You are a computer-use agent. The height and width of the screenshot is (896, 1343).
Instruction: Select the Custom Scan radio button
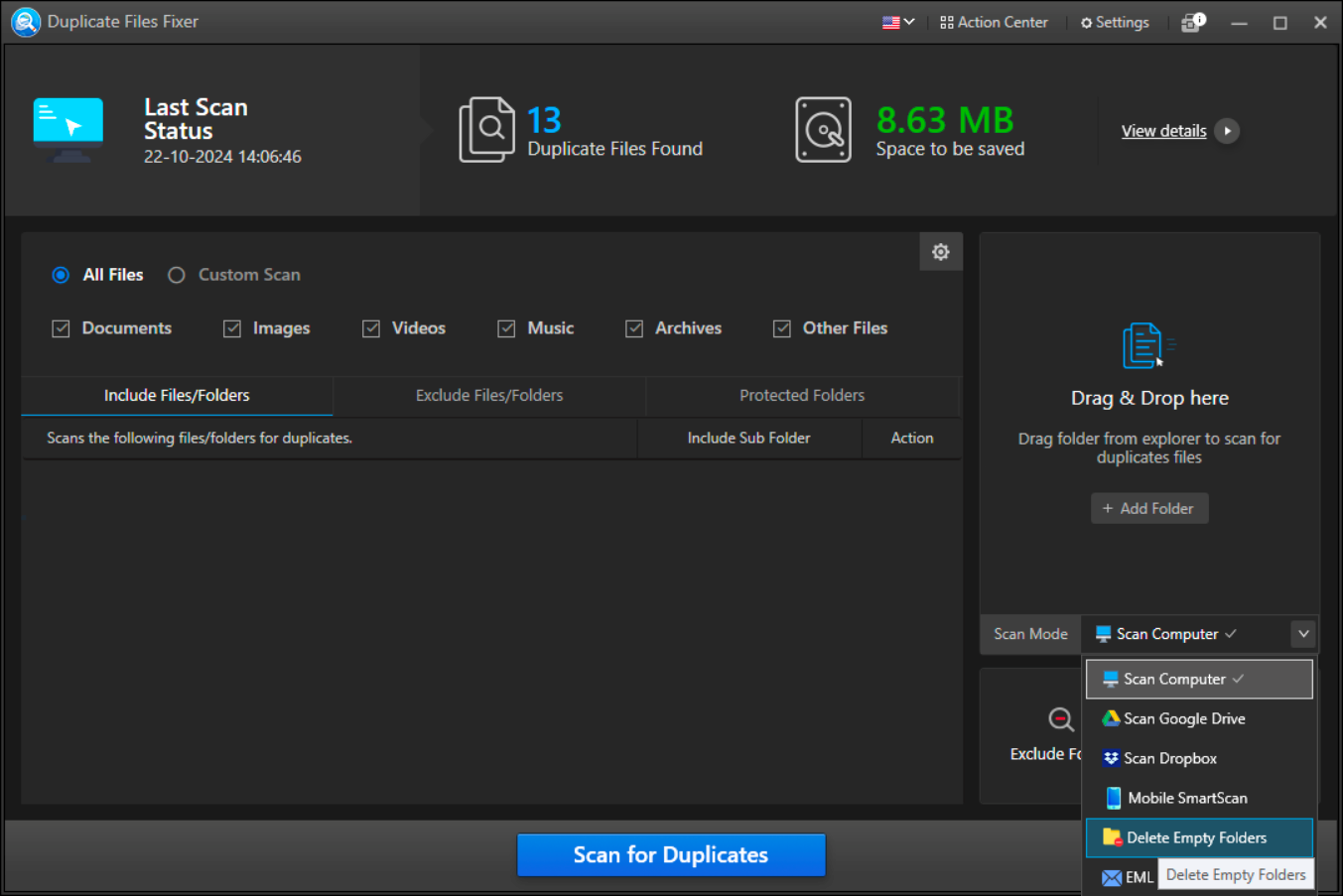177,276
